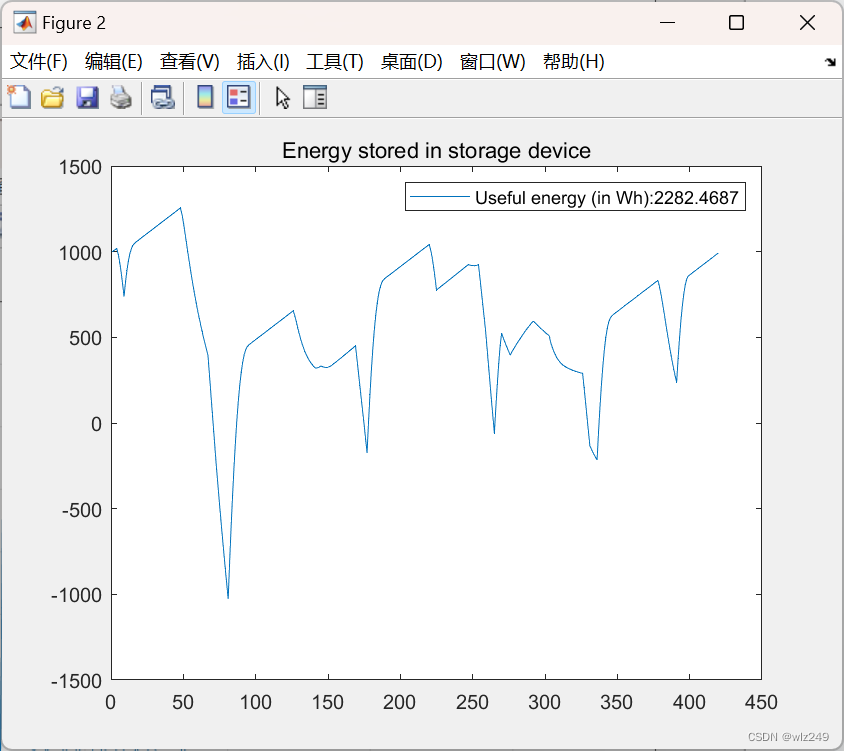Click the curve's lowest dip near -1000
Image resolution: width=844 pixels, height=751 pixels.
pos(228,596)
